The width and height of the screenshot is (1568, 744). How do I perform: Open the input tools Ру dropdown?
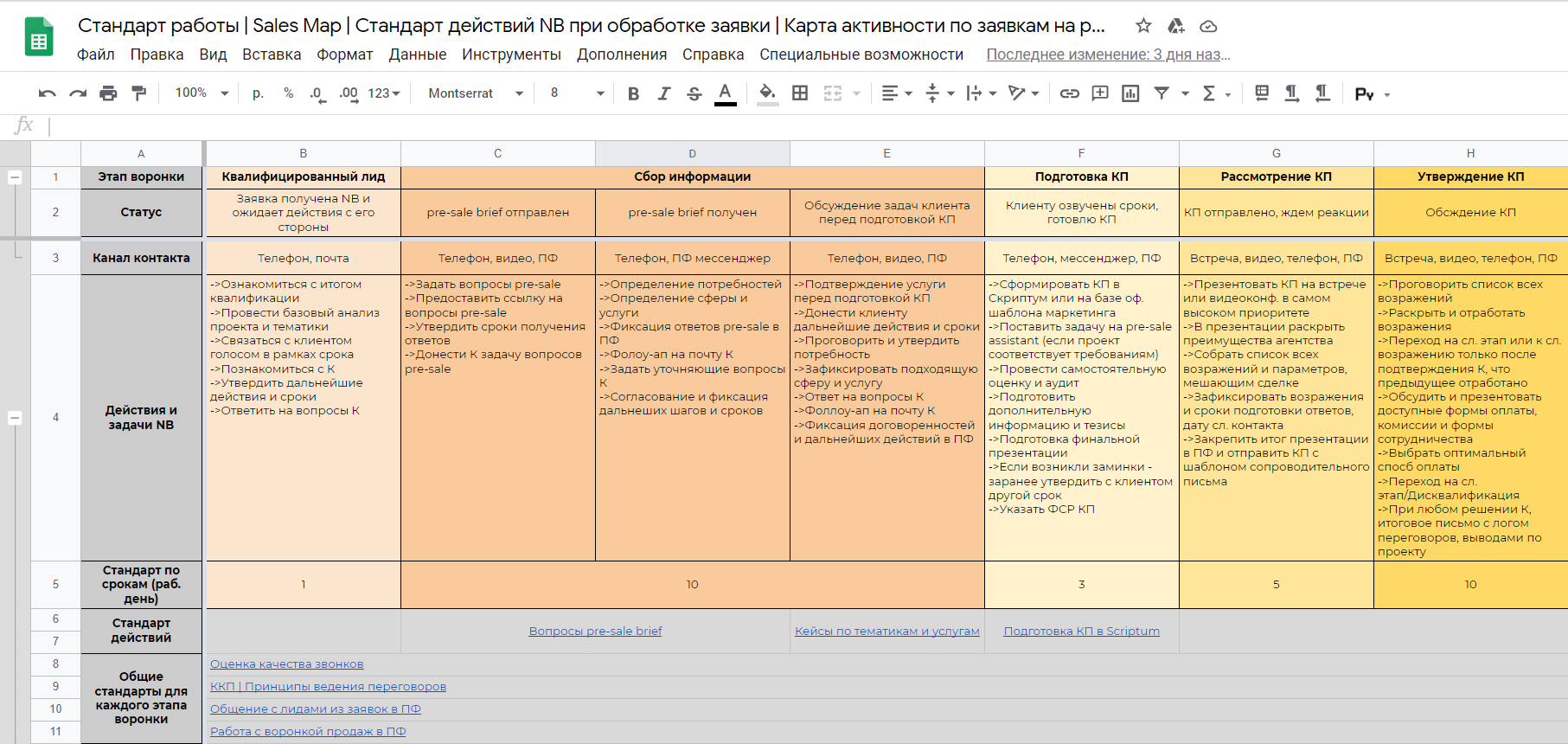(x=1372, y=93)
